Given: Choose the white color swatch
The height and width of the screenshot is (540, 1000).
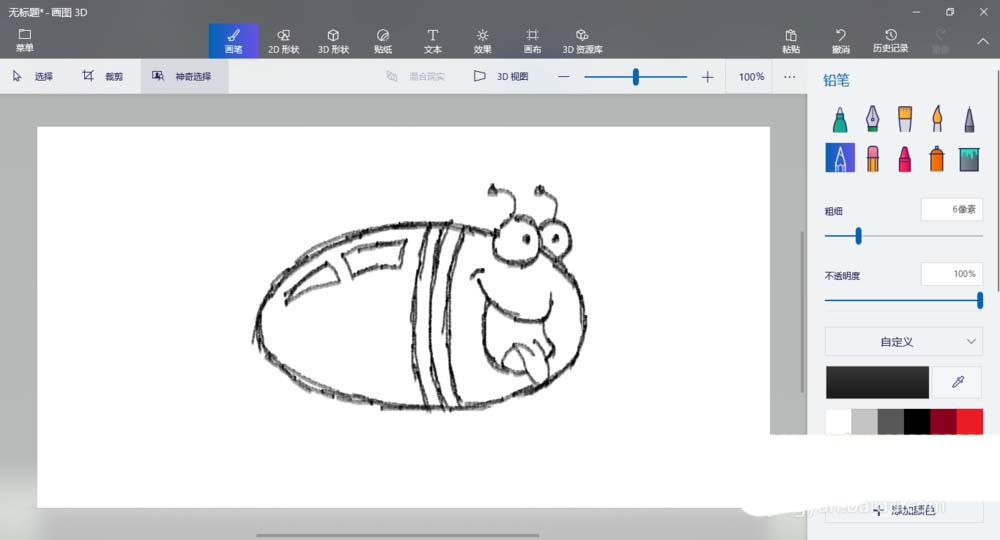Looking at the screenshot, I should tap(838, 422).
